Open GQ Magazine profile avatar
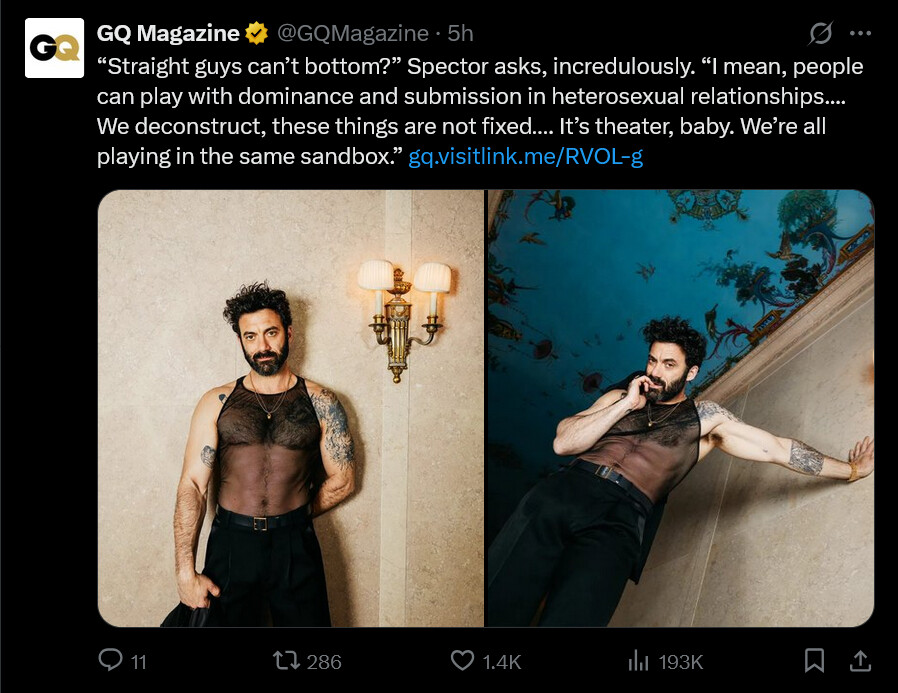This screenshot has width=898, height=693. pyautogui.click(x=54, y=48)
